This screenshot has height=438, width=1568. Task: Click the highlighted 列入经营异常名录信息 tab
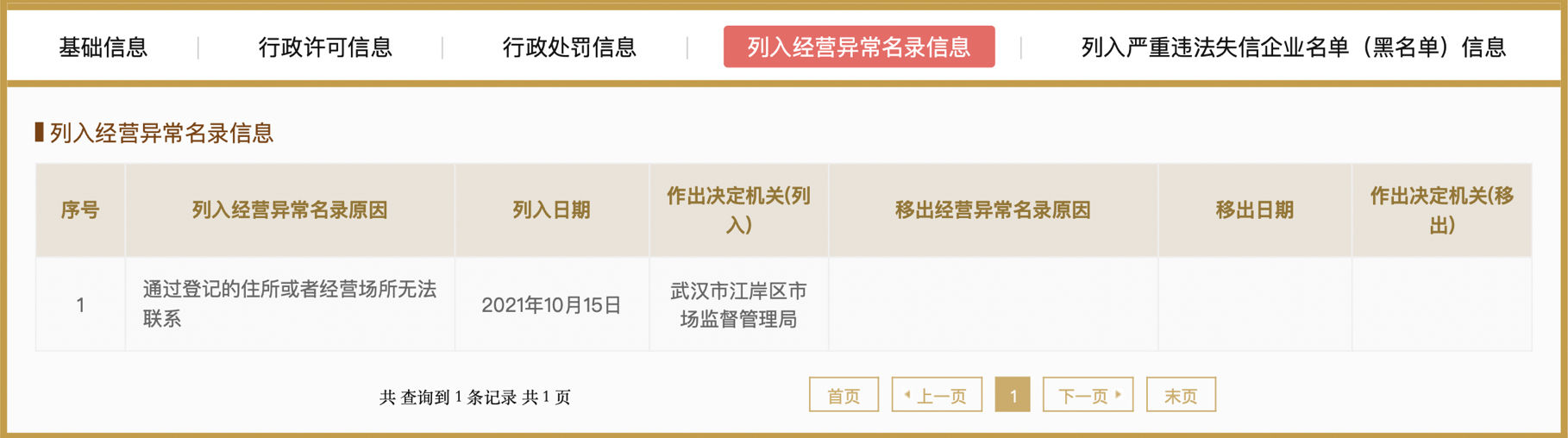pyautogui.click(x=858, y=47)
